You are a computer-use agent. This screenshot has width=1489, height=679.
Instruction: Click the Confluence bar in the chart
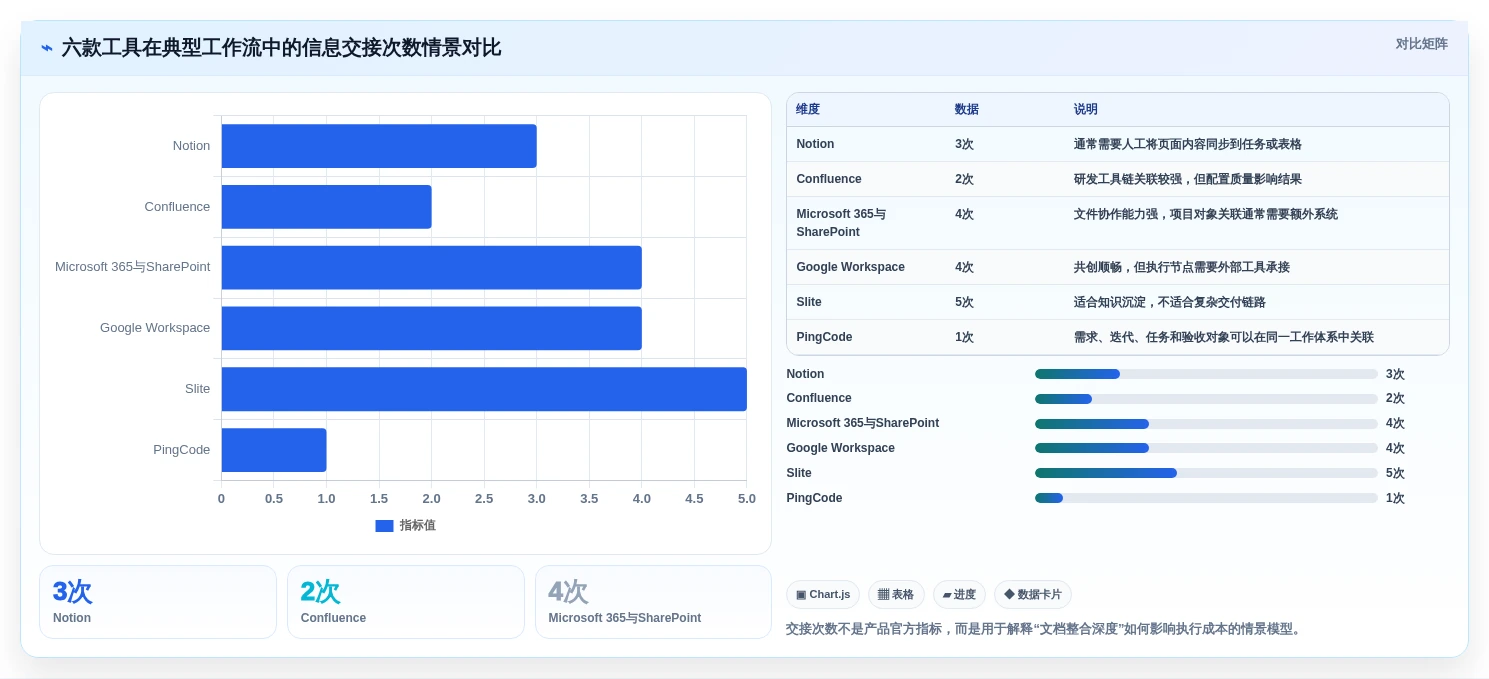pyautogui.click(x=326, y=207)
